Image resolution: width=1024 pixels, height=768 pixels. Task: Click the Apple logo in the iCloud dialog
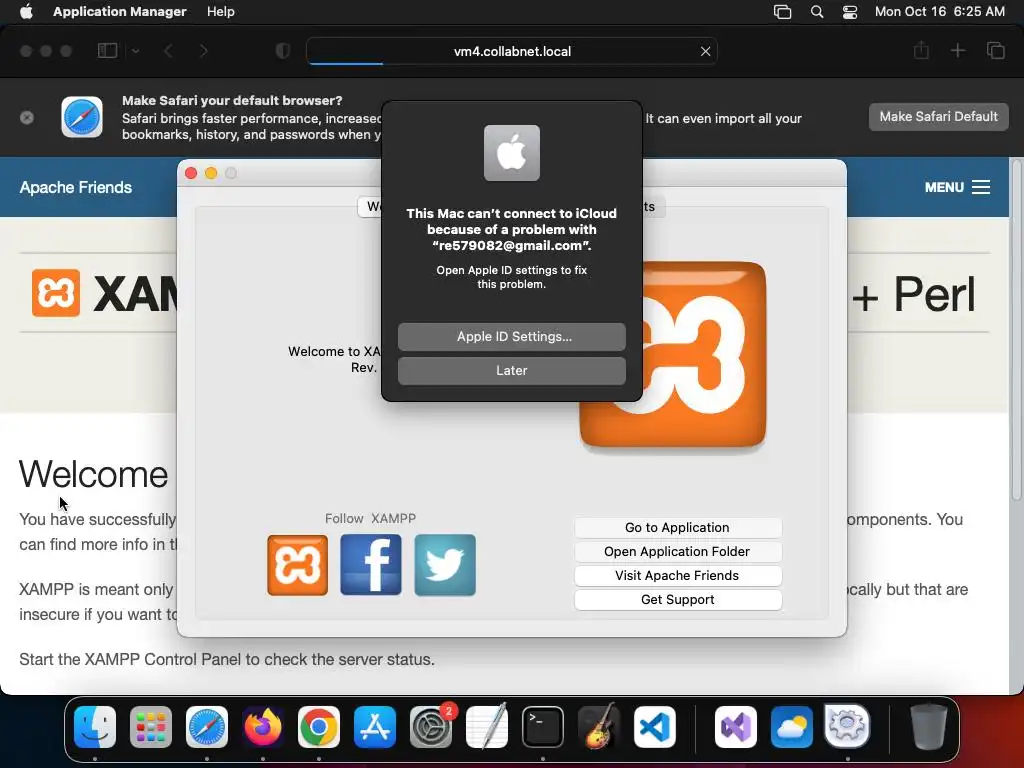pyautogui.click(x=511, y=153)
